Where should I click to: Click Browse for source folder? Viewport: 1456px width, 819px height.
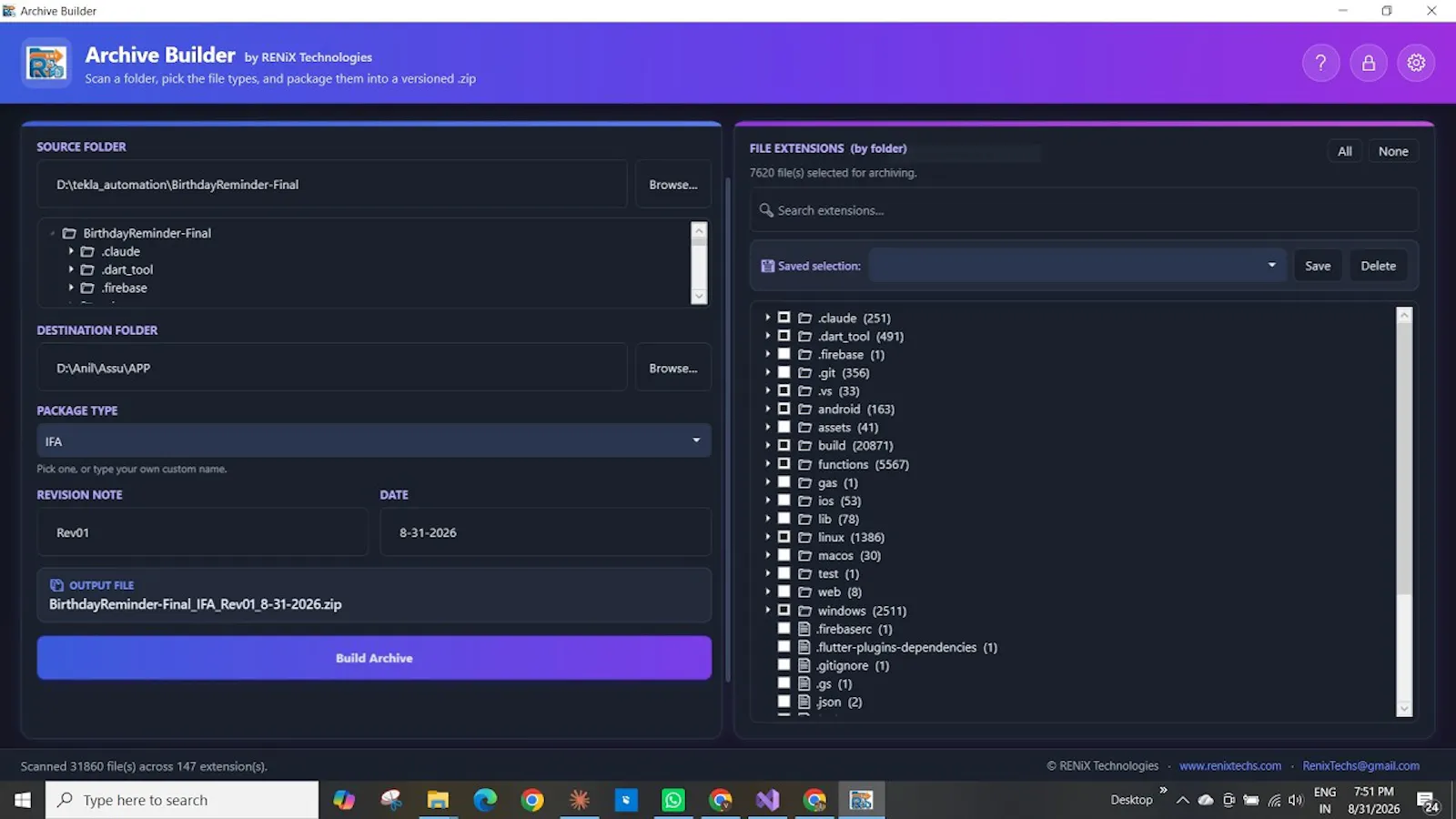[x=673, y=185]
